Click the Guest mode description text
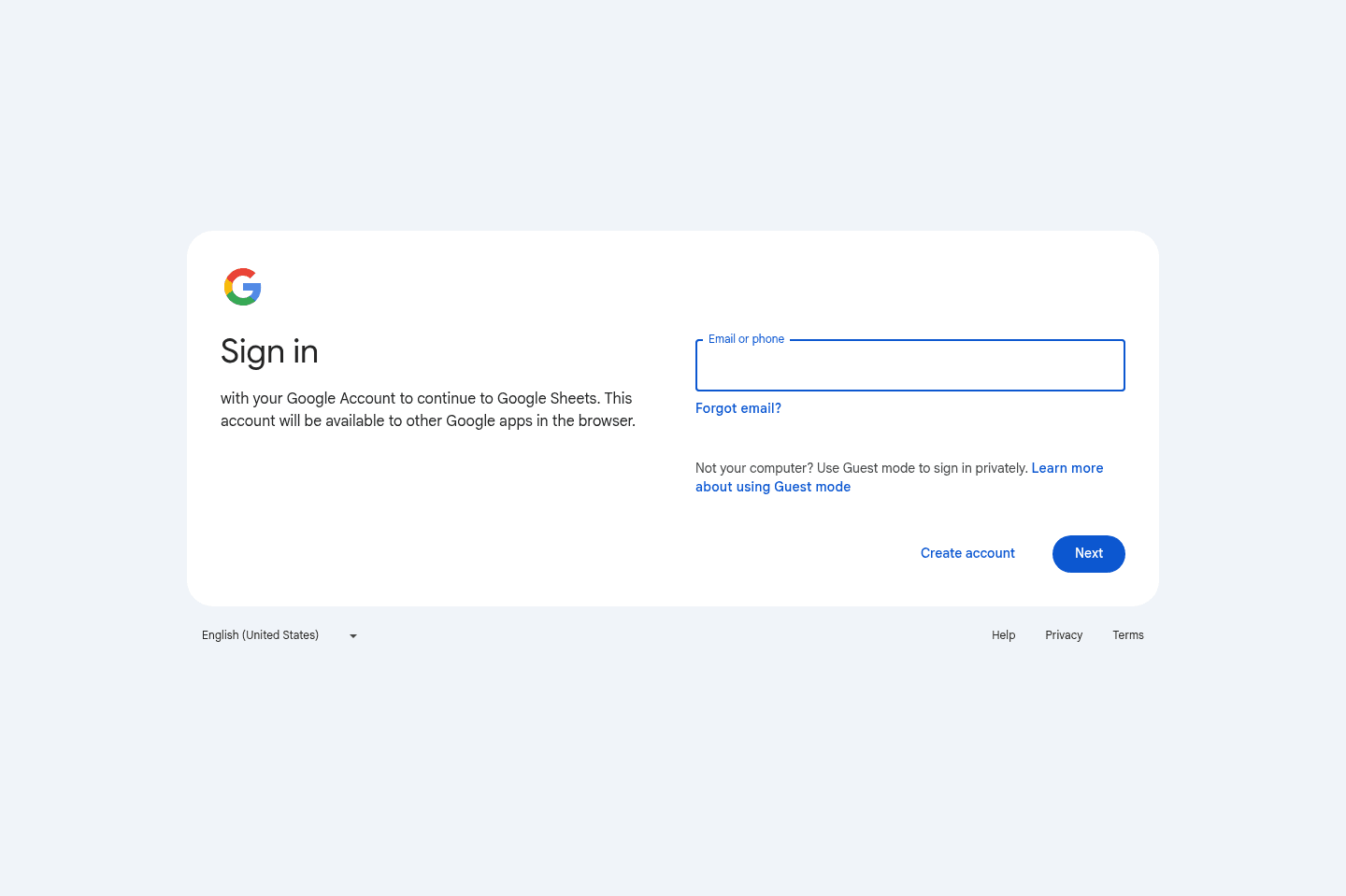The image size is (1346, 896). click(860, 468)
